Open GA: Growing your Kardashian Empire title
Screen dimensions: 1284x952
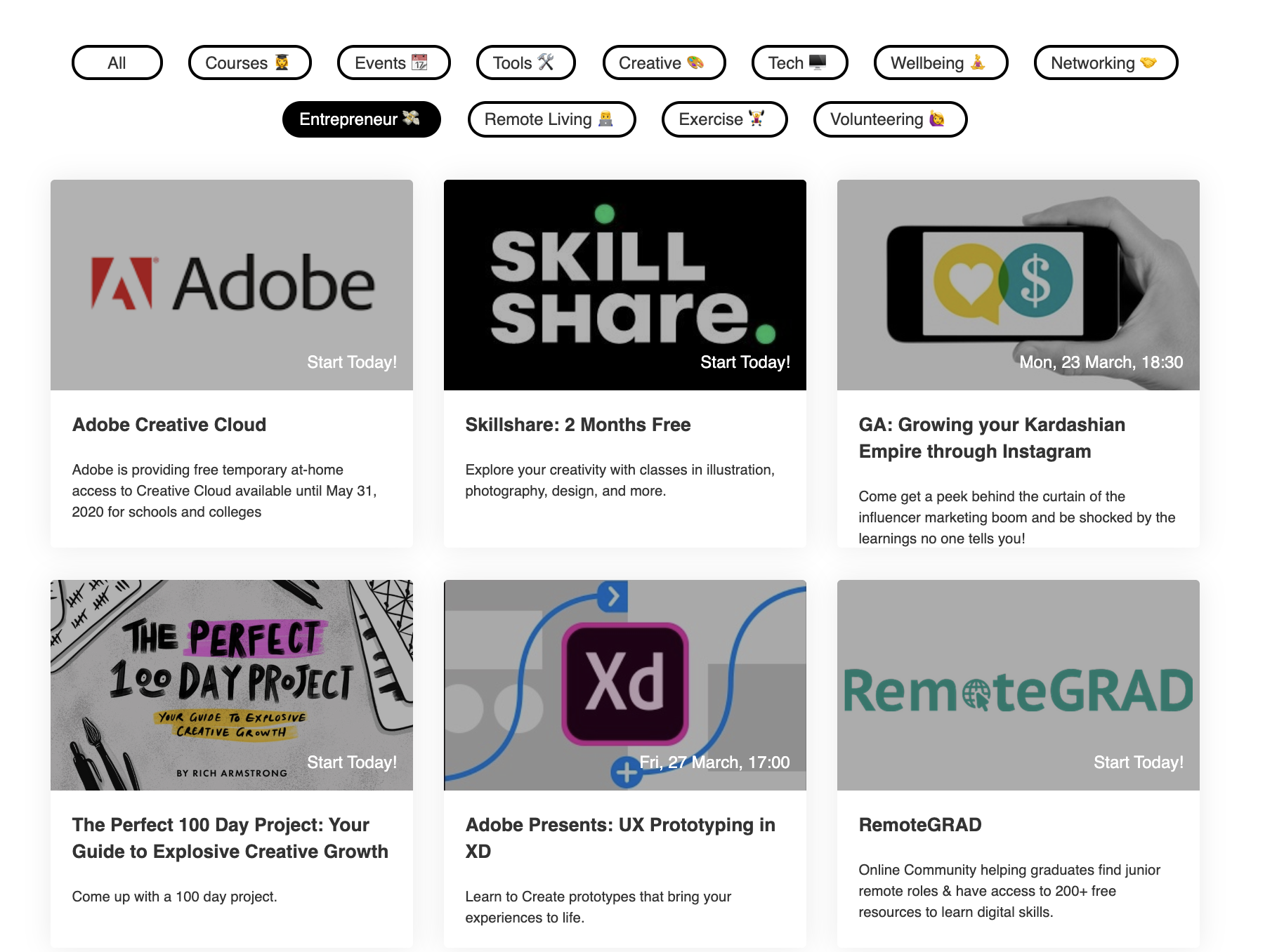(992, 438)
